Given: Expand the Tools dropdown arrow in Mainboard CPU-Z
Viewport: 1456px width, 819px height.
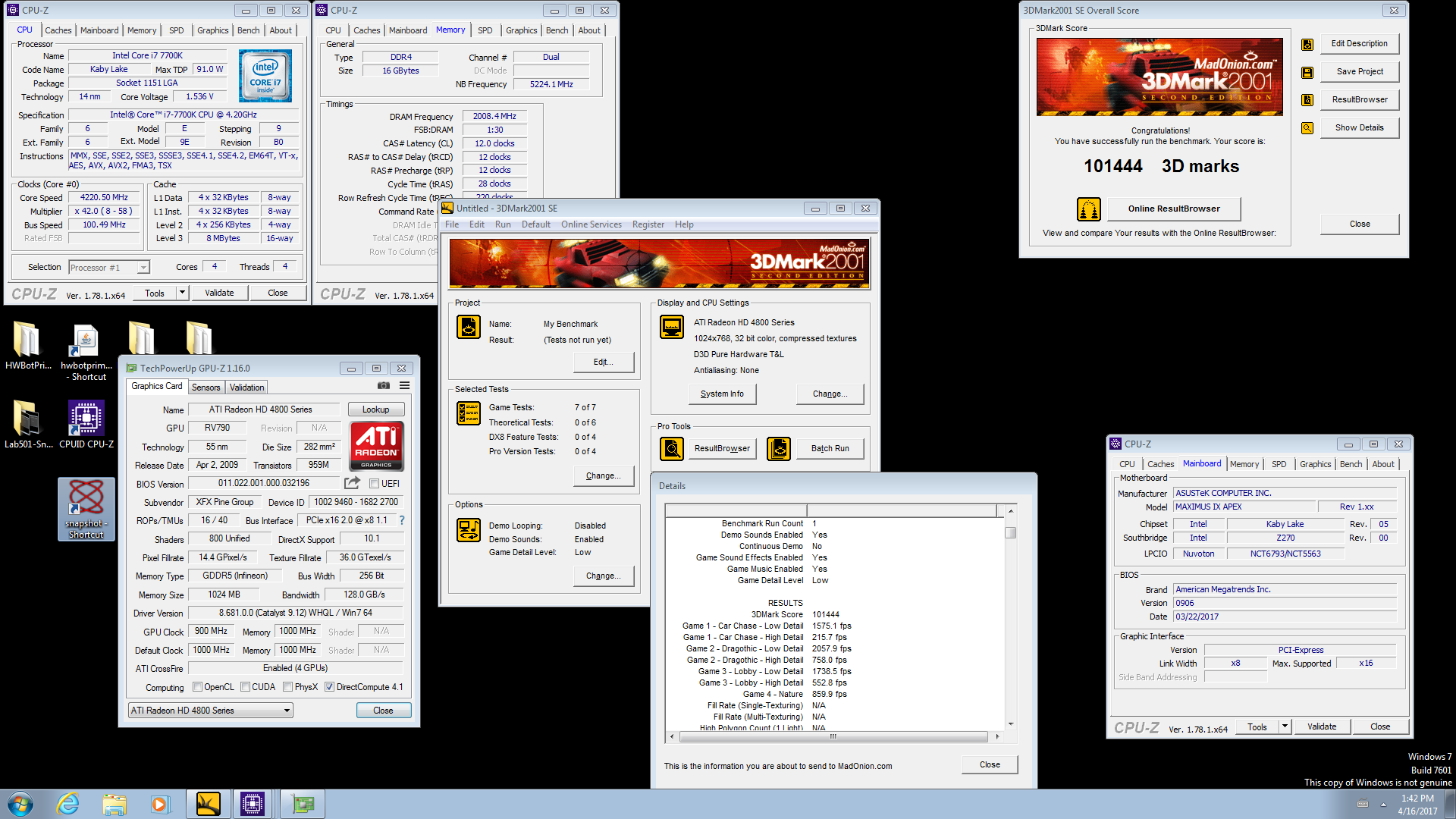Looking at the screenshot, I should click(x=1285, y=726).
